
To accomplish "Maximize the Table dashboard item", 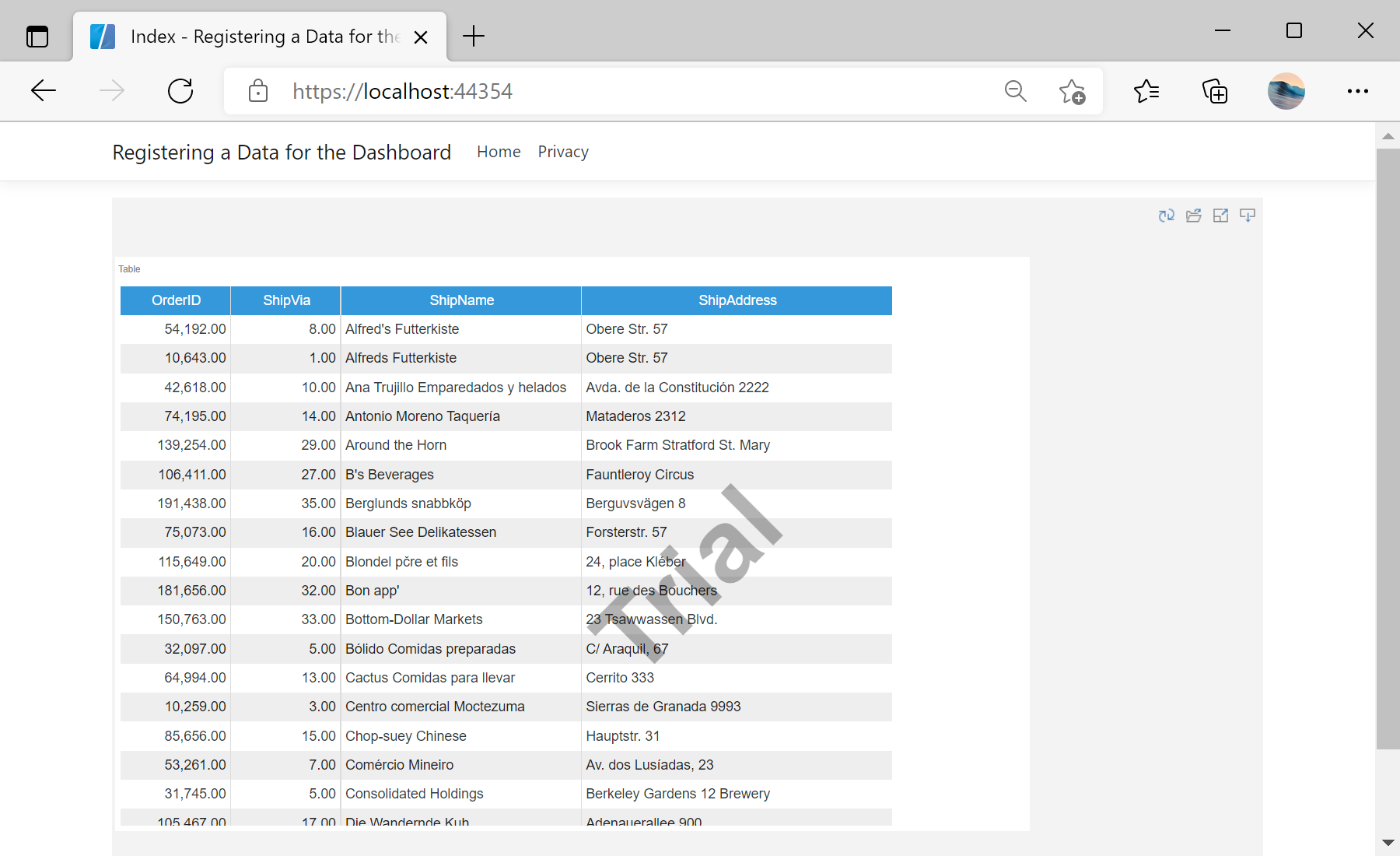I will [x=1220, y=216].
